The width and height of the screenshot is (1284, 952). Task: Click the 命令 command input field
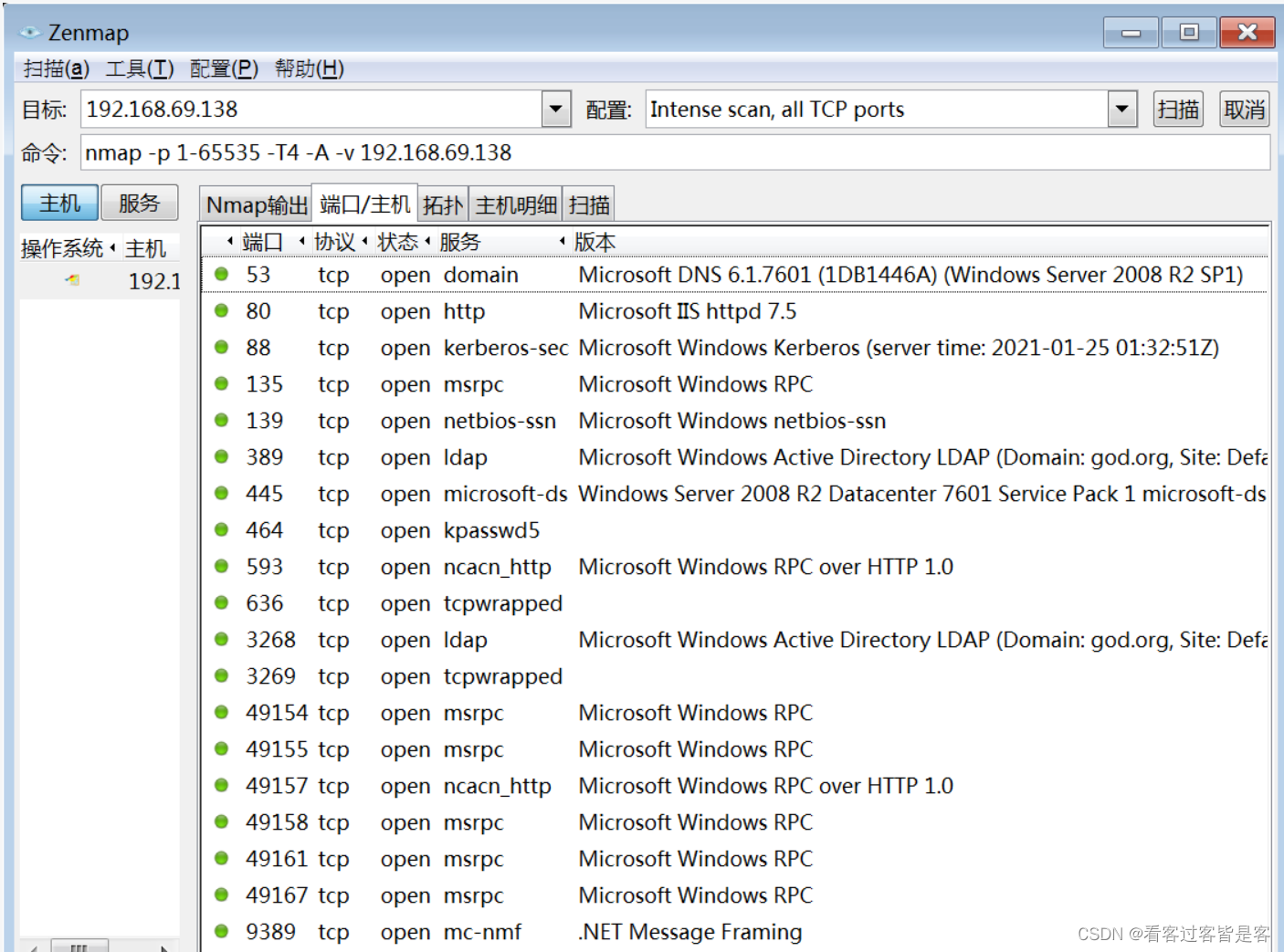click(x=675, y=152)
